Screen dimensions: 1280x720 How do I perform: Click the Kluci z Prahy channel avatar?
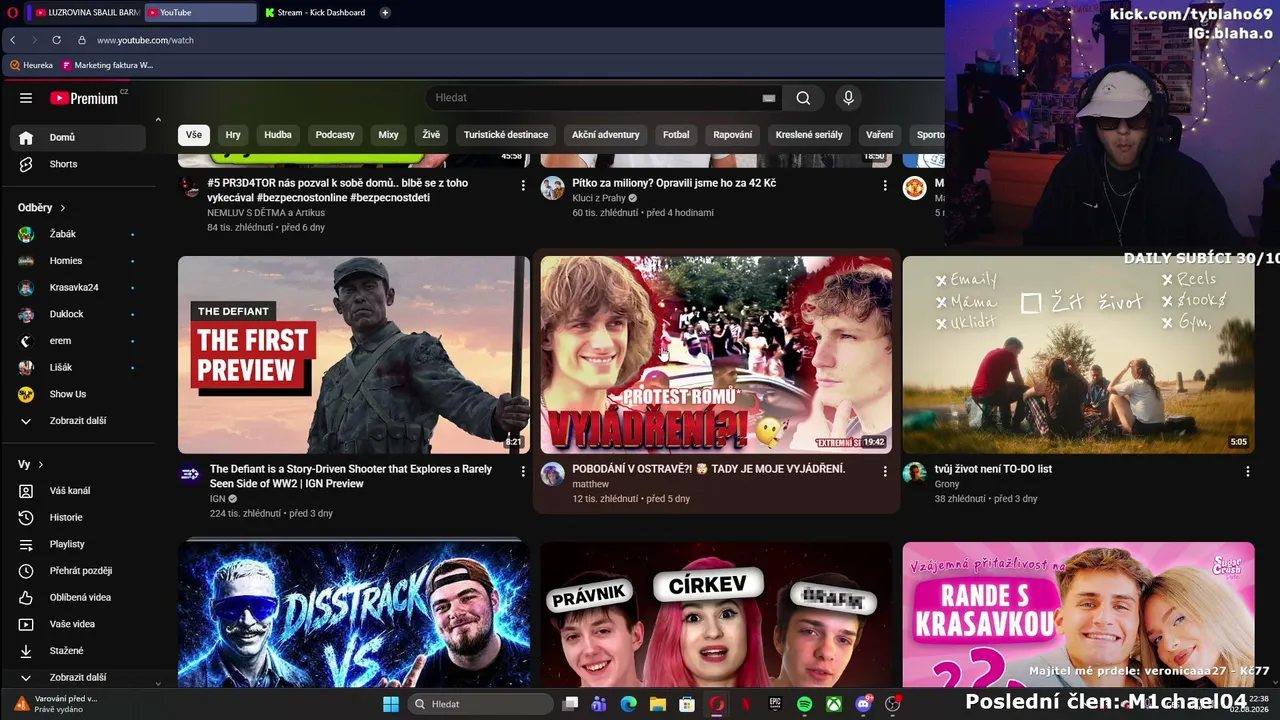553,188
